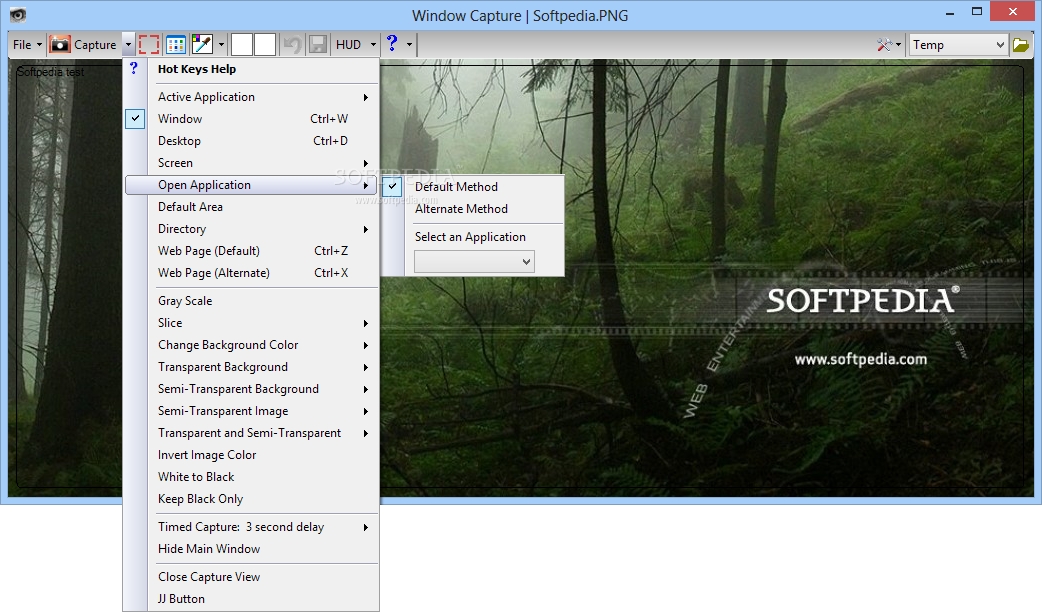Image resolution: width=1042 pixels, height=612 pixels.
Task: Expand the eyedropper tool dropdown arrow
Action: pos(221,45)
